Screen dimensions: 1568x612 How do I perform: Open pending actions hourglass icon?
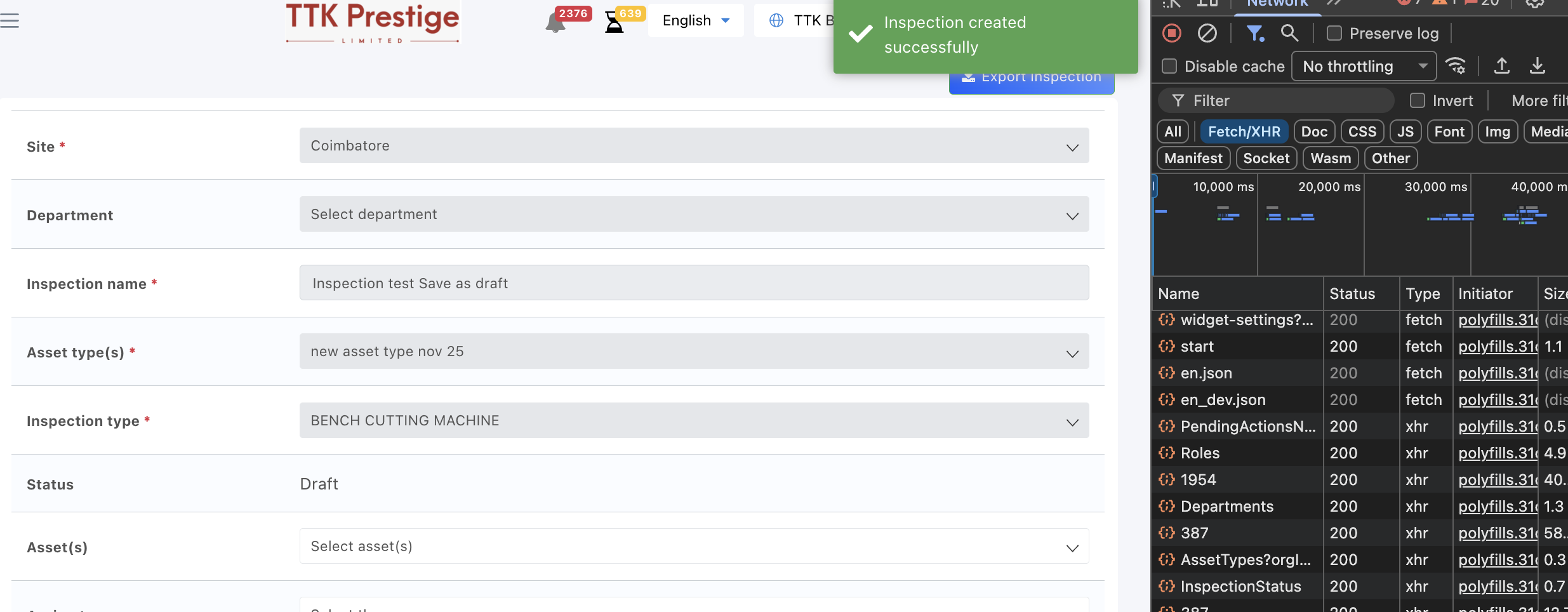pos(613,23)
